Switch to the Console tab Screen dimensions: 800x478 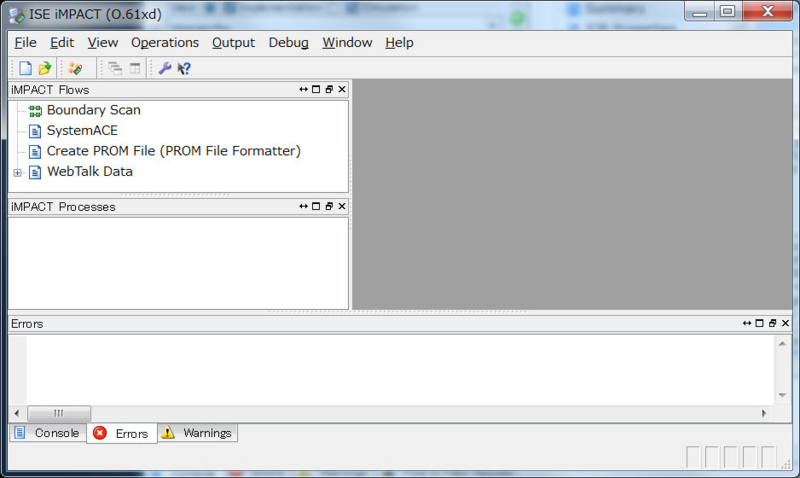coord(47,433)
